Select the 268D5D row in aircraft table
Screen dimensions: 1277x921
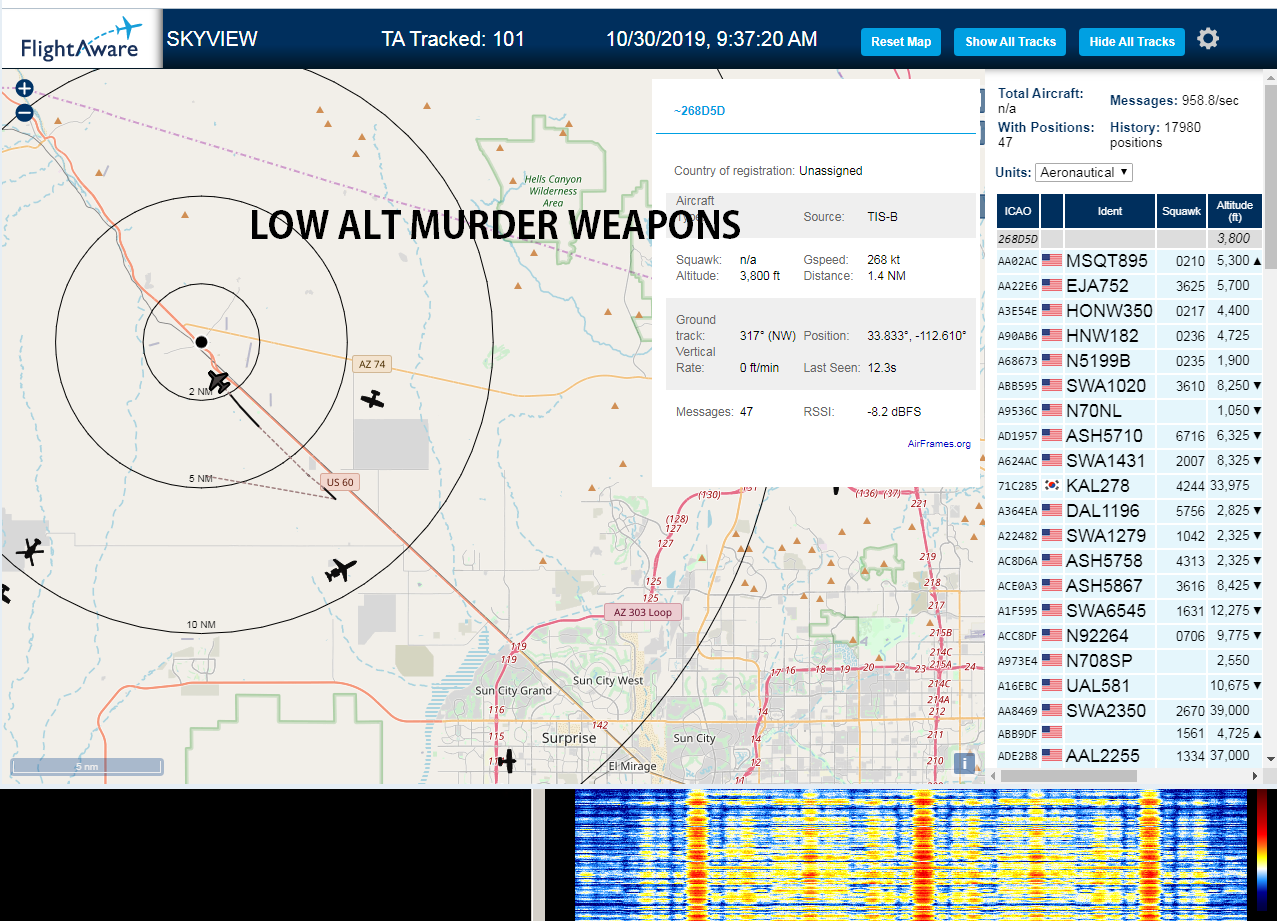[1129, 239]
